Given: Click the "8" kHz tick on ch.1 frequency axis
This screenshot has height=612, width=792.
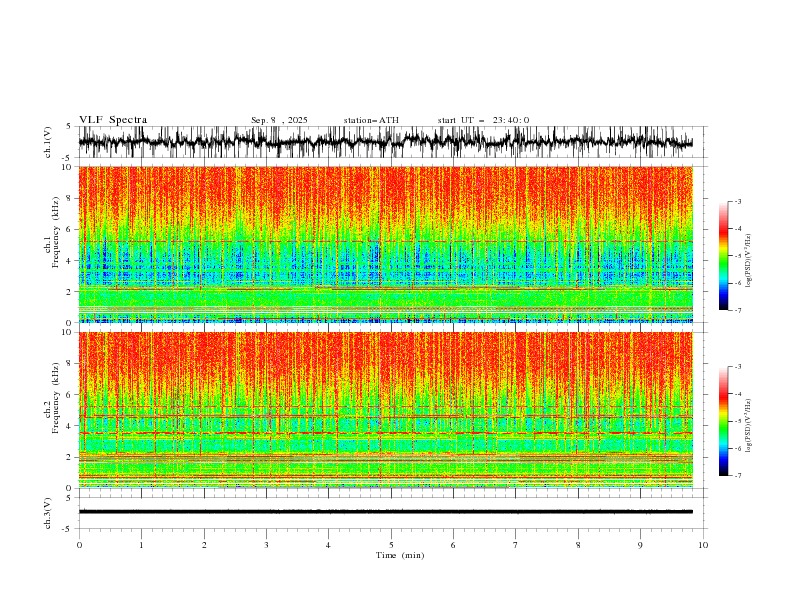Looking at the screenshot, I should pyautogui.click(x=70, y=198).
